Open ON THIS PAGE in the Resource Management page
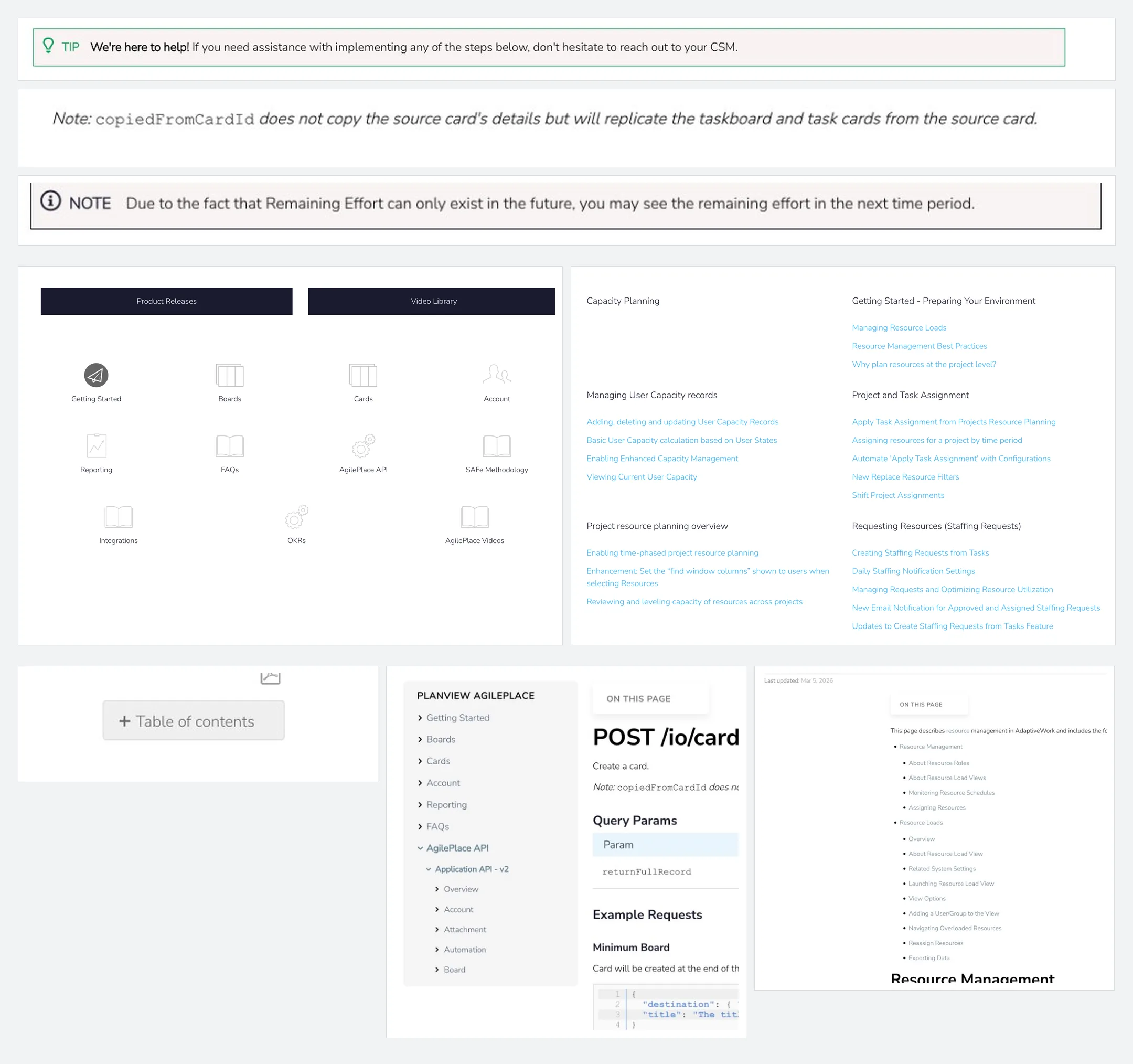 [929, 705]
